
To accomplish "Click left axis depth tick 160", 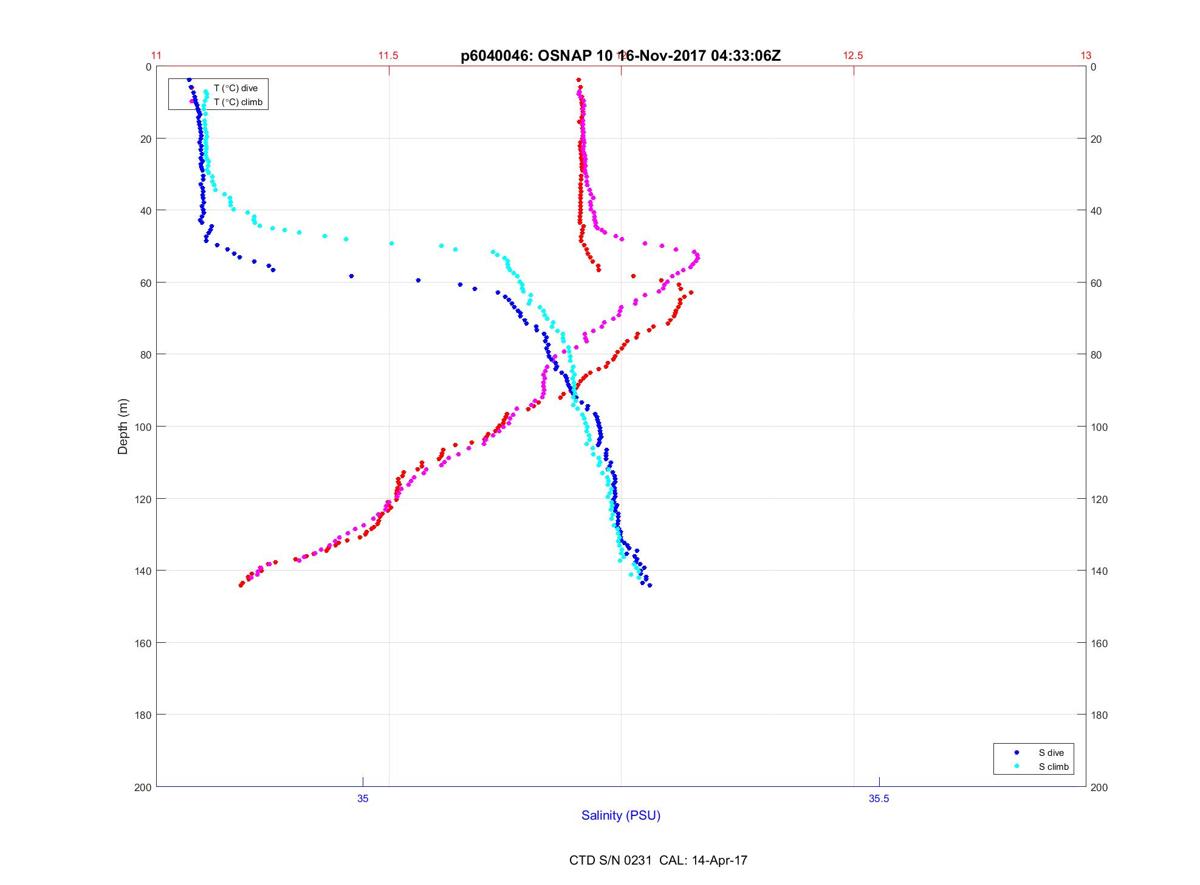I will (142, 643).
